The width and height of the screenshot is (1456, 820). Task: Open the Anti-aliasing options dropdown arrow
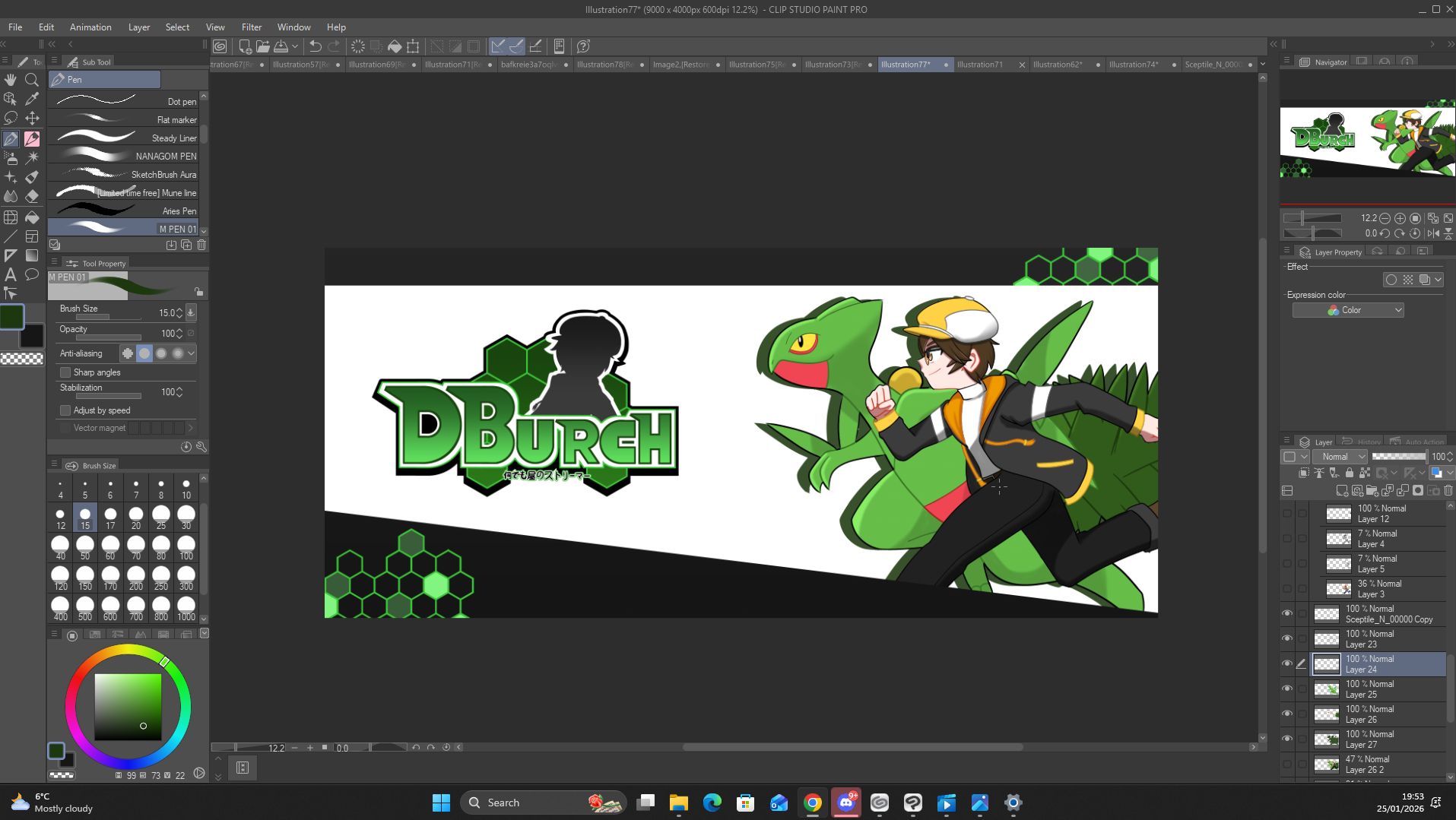pos(192,353)
